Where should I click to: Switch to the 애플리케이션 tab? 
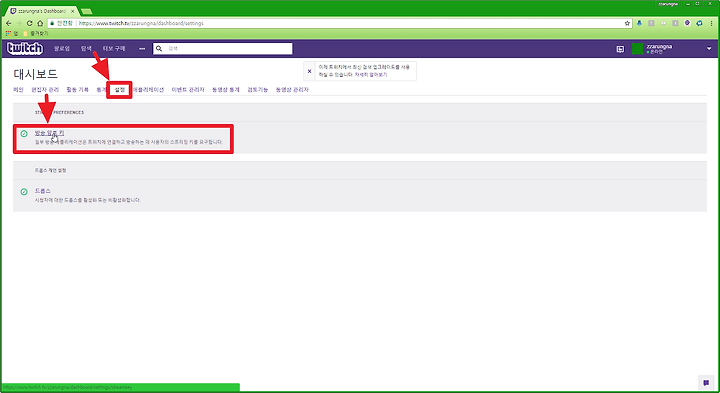coord(148,90)
